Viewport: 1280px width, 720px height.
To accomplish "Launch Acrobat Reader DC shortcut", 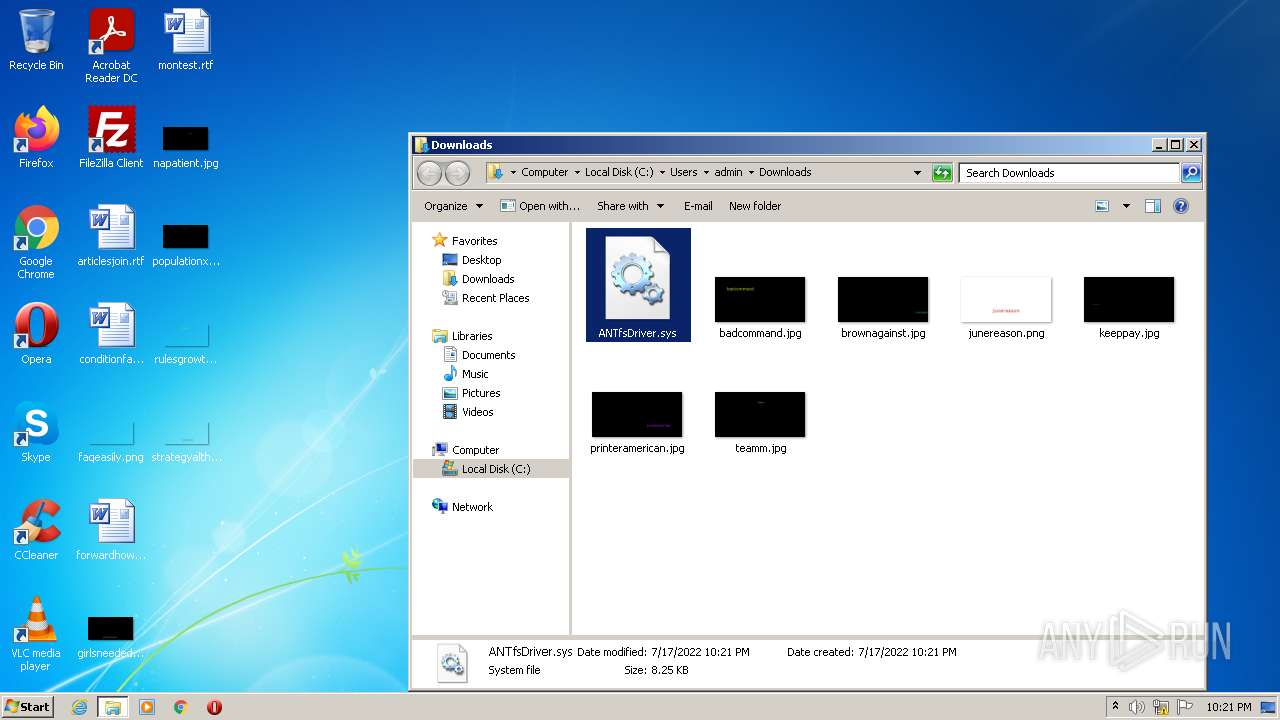I will click(x=111, y=46).
